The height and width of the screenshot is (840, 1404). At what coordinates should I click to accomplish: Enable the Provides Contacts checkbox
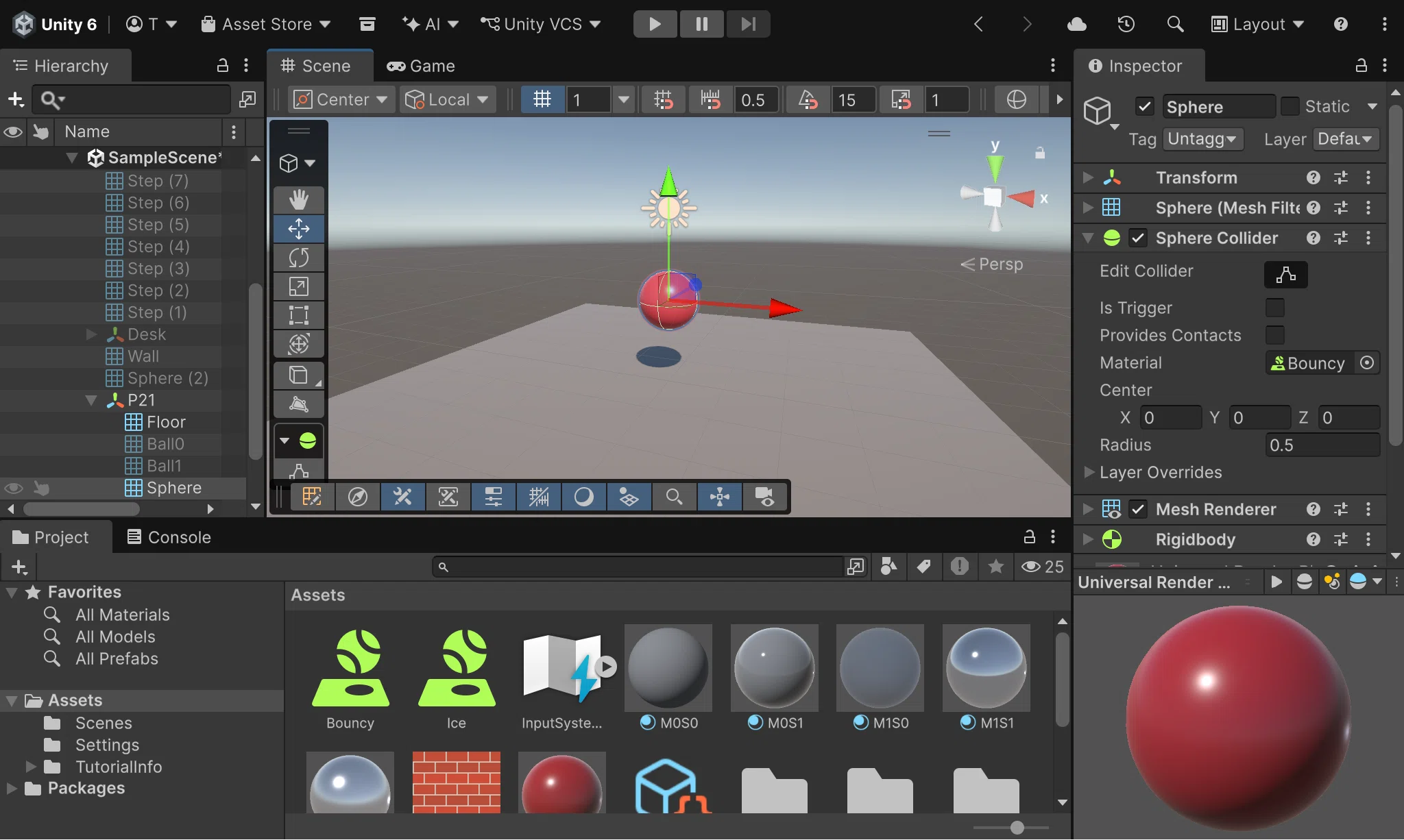(x=1274, y=335)
